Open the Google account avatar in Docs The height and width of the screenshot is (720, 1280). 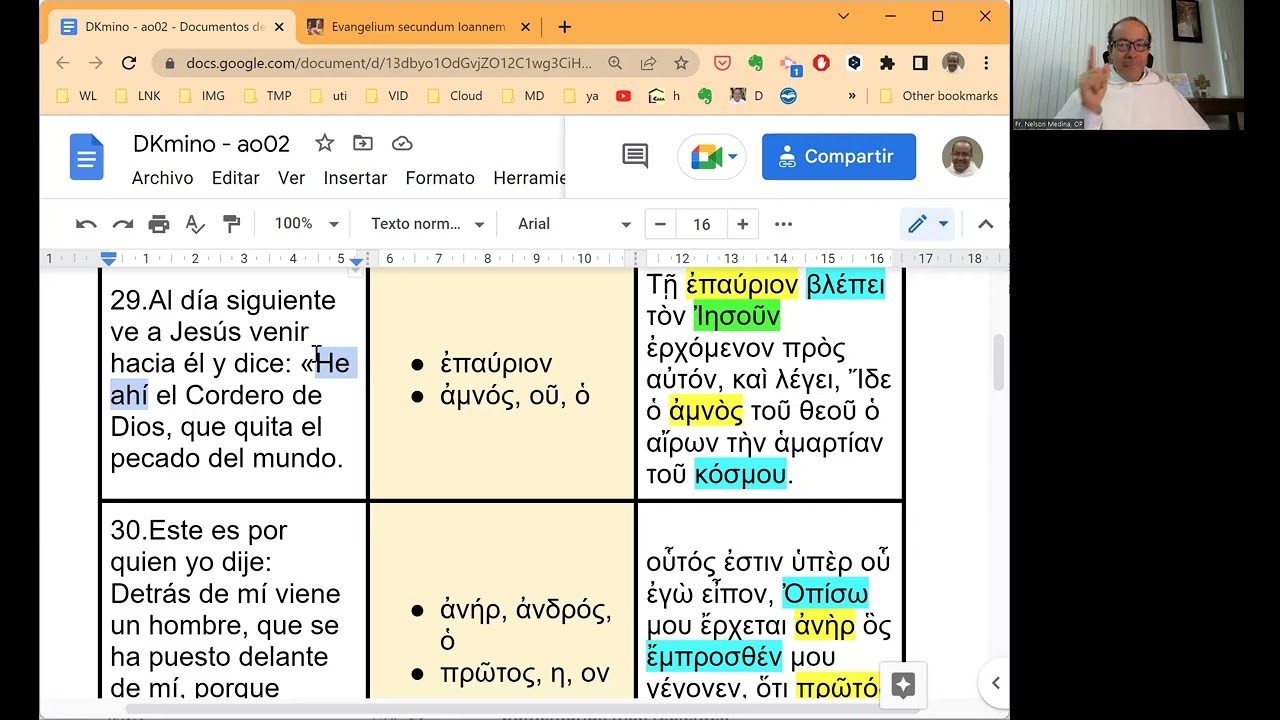(962, 157)
